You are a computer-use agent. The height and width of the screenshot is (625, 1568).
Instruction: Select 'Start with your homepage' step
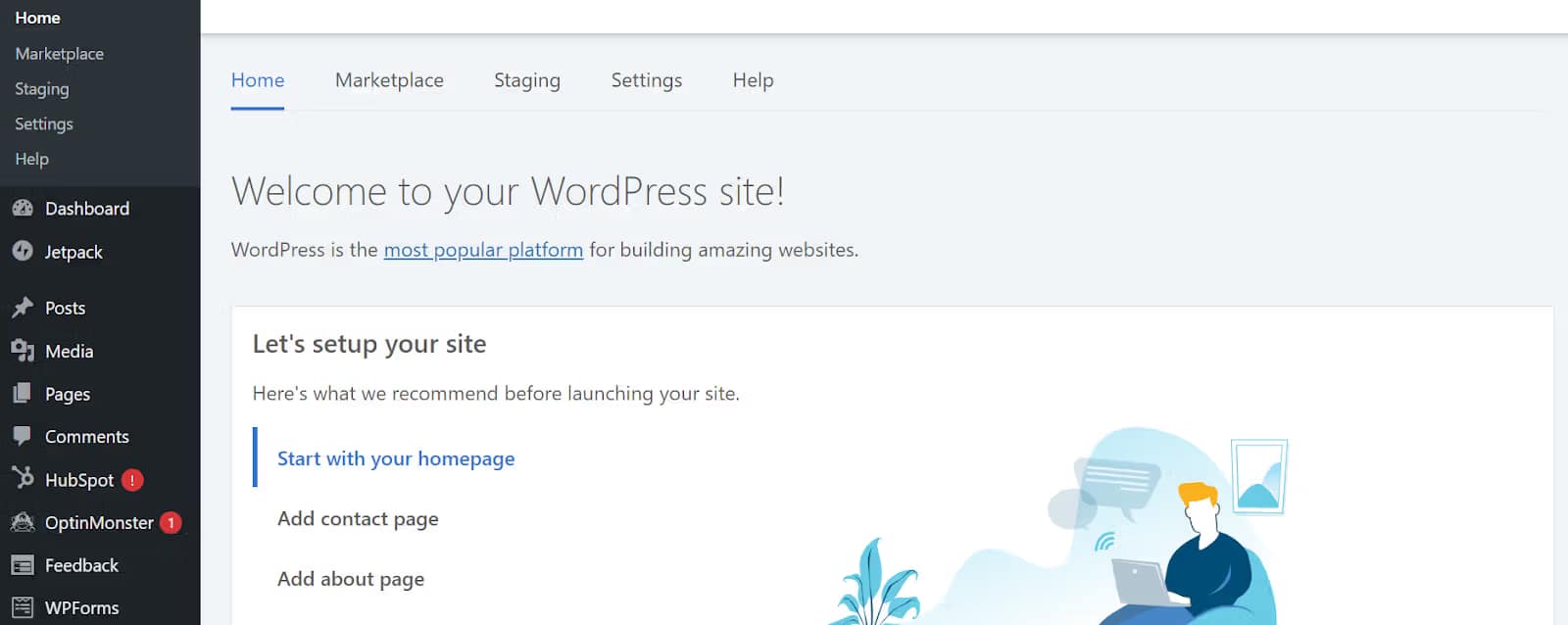[x=396, y=458]
